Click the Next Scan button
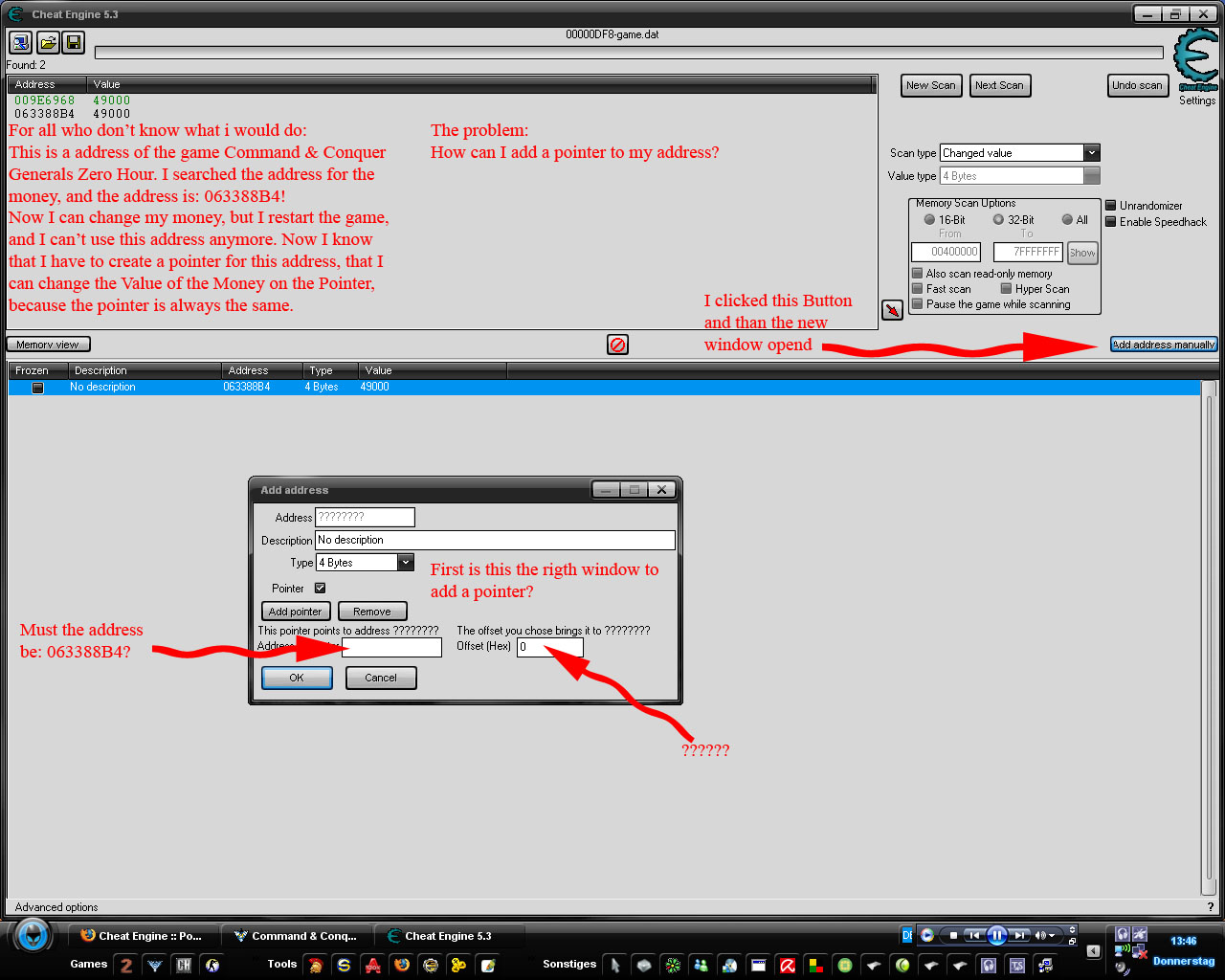Viewport: 1225px width, 980px height. coord(999,85)
